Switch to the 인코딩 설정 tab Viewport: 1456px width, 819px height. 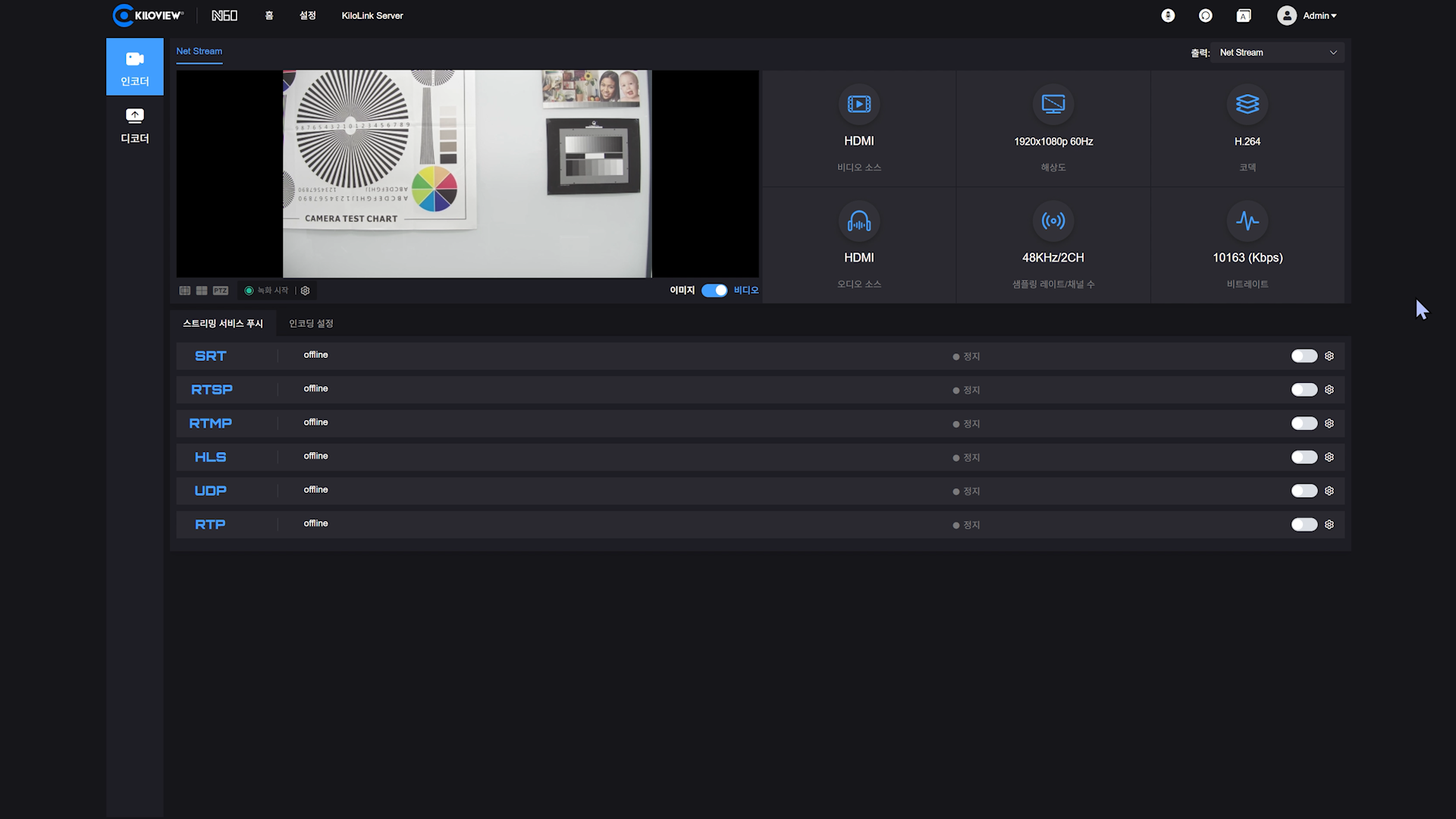click(x=311, y=324)
